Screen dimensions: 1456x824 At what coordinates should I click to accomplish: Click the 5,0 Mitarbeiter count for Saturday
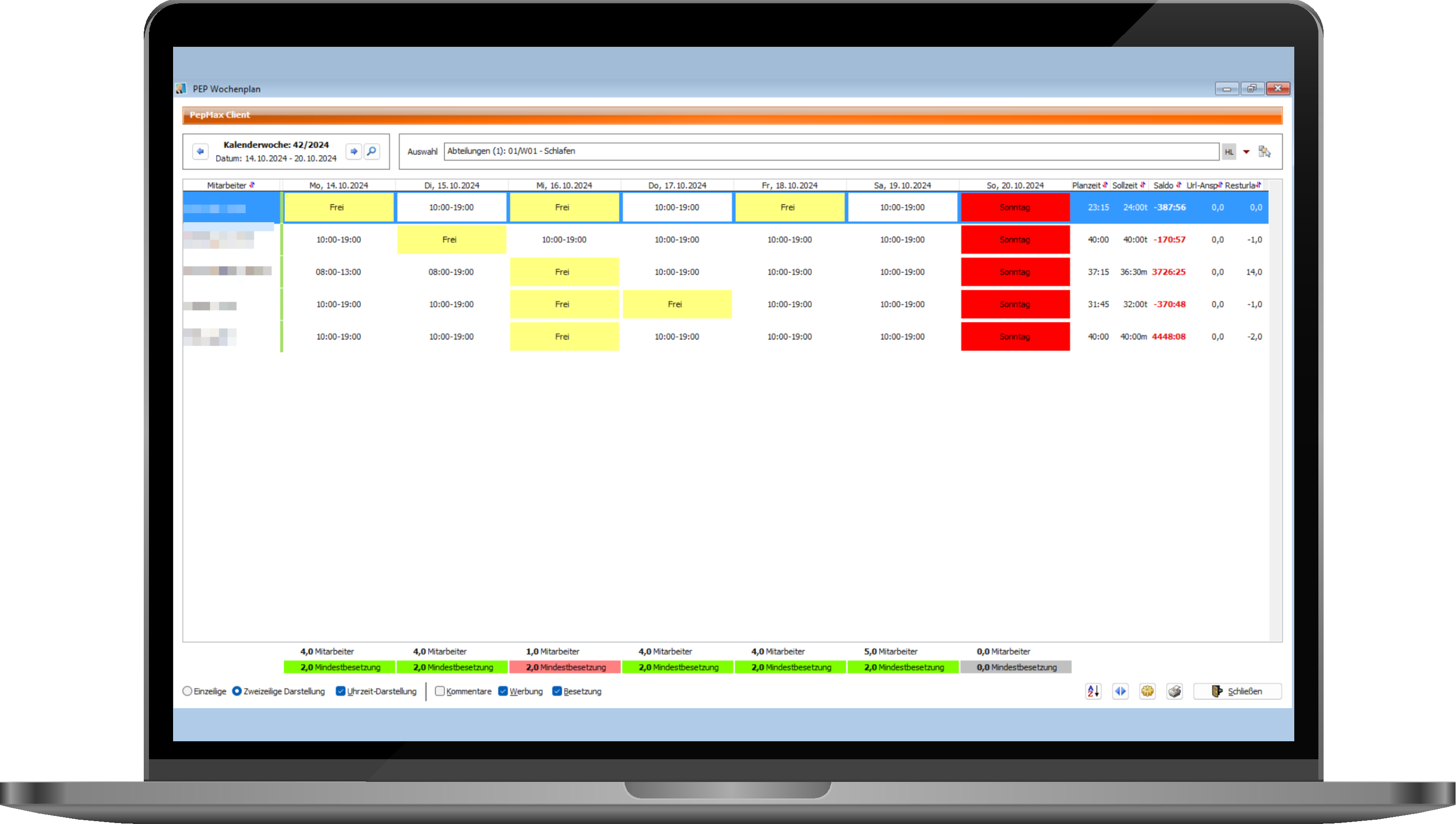tap(890, 651)
